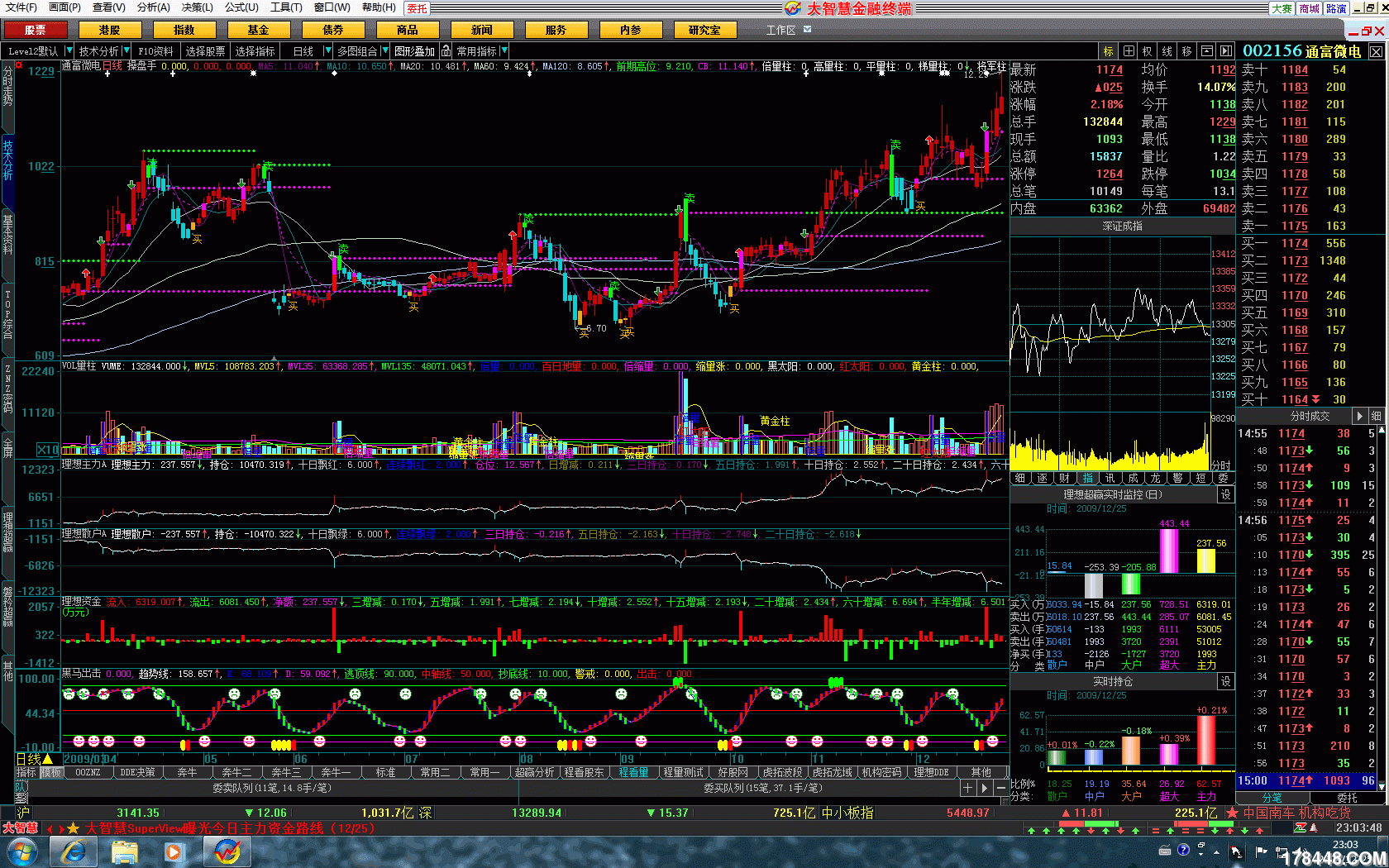Select the 财 info tab
Viewport: 1389px width, 868px height.
[1065, 478]
